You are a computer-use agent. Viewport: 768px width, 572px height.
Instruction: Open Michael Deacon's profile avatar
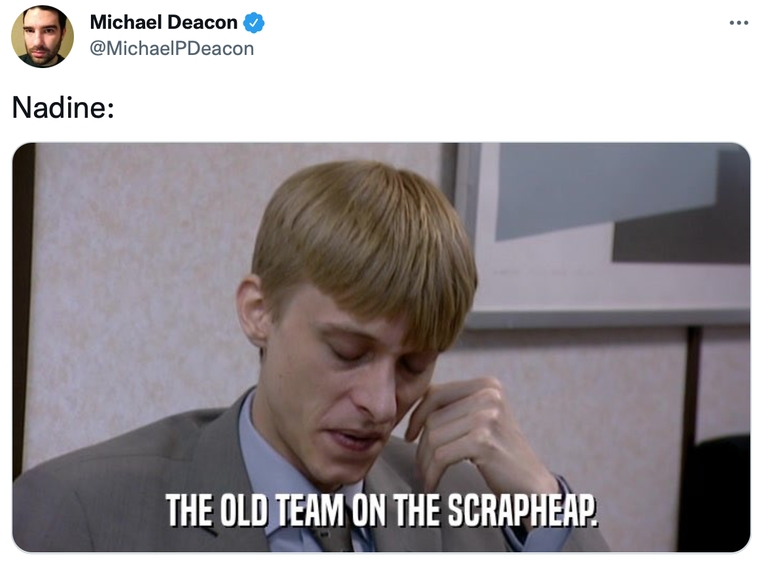[42, 36]
